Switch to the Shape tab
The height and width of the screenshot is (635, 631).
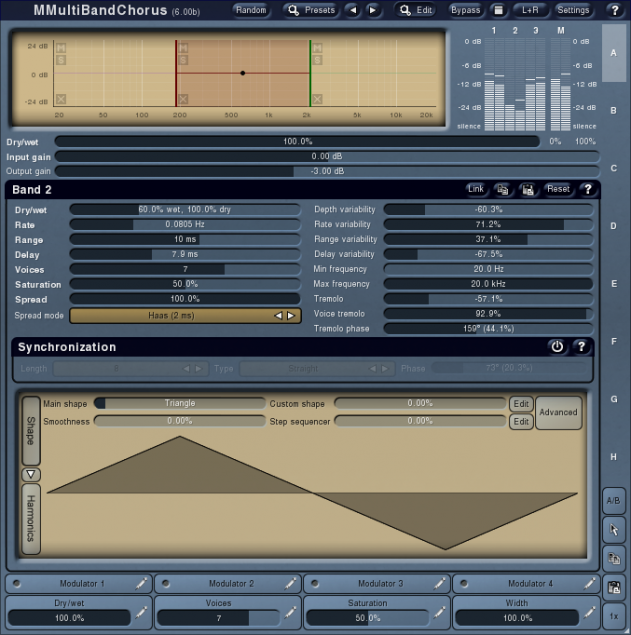tap(31, 430)
